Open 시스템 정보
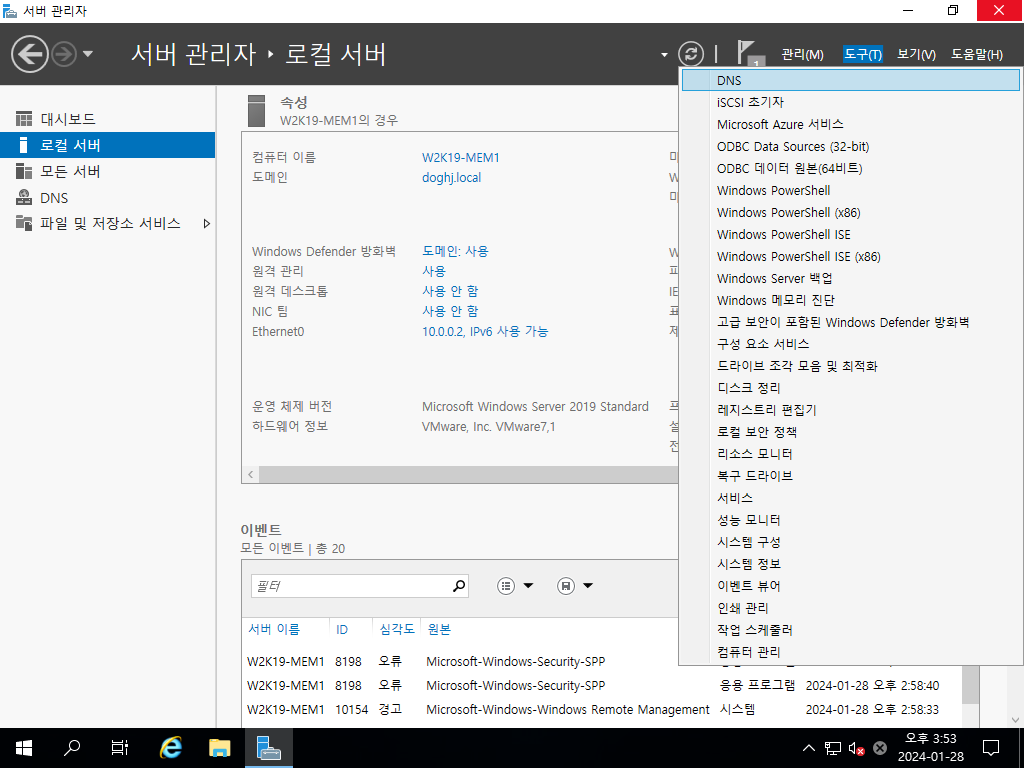The image size is (1024, 768). [850, 564]
